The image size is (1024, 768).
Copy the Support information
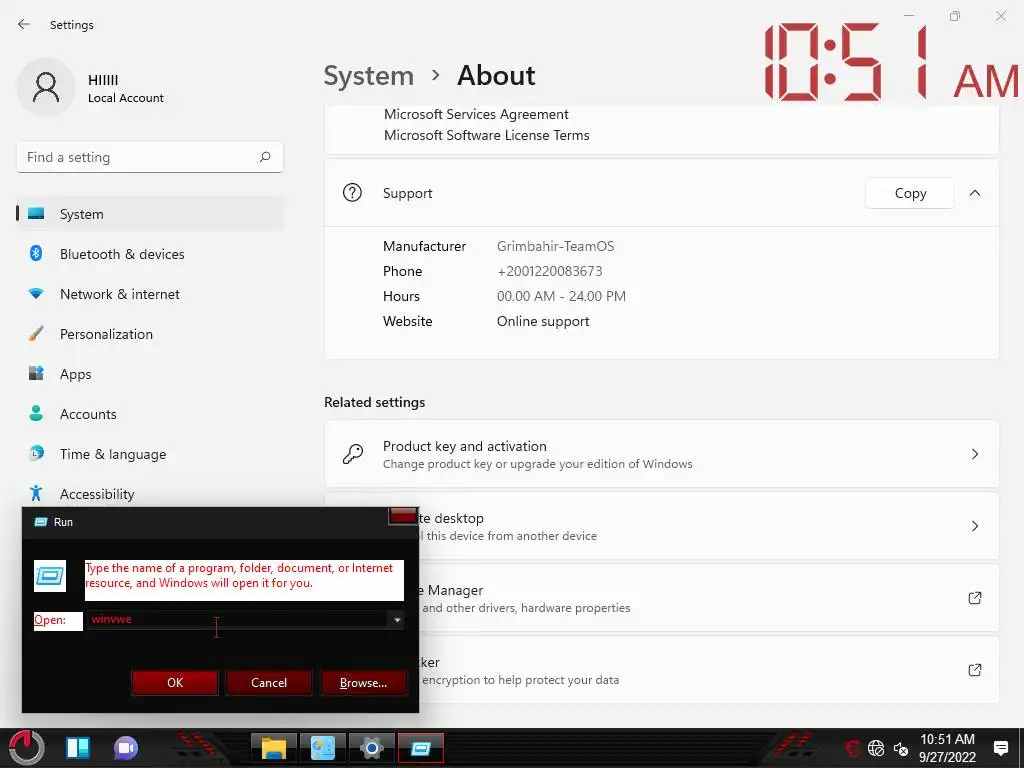910,193
